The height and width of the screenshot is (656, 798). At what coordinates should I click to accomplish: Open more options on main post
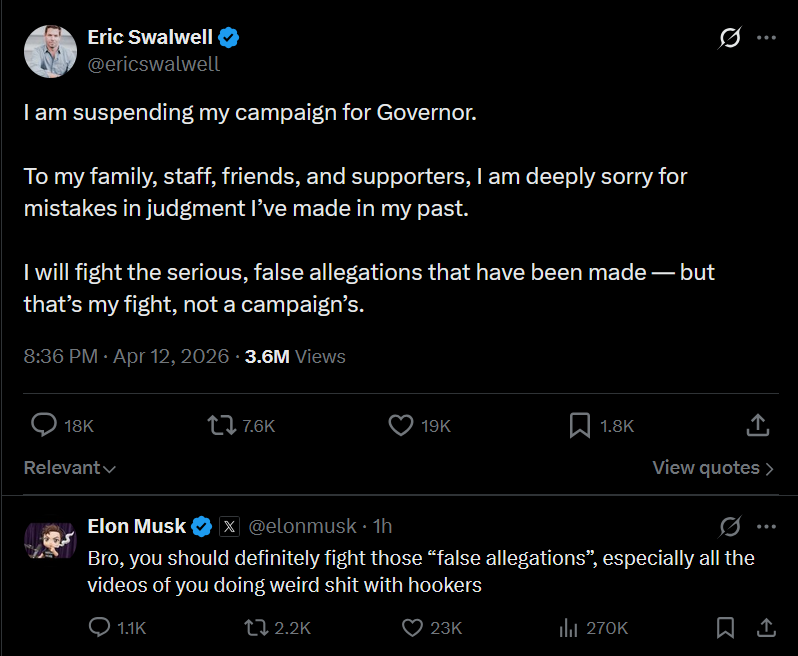tap(766, 38)
